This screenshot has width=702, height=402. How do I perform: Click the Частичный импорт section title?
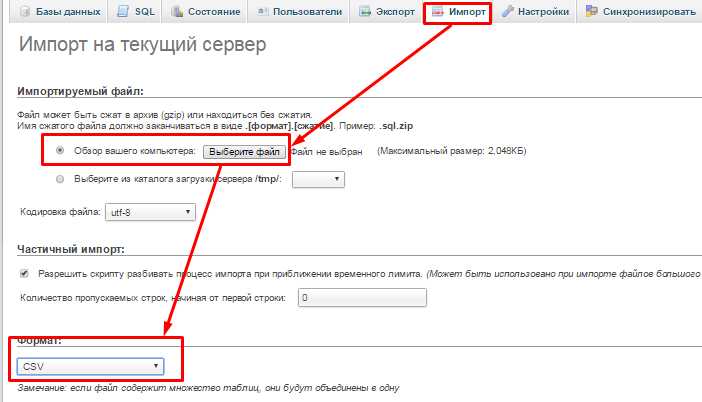coord(71,249)
